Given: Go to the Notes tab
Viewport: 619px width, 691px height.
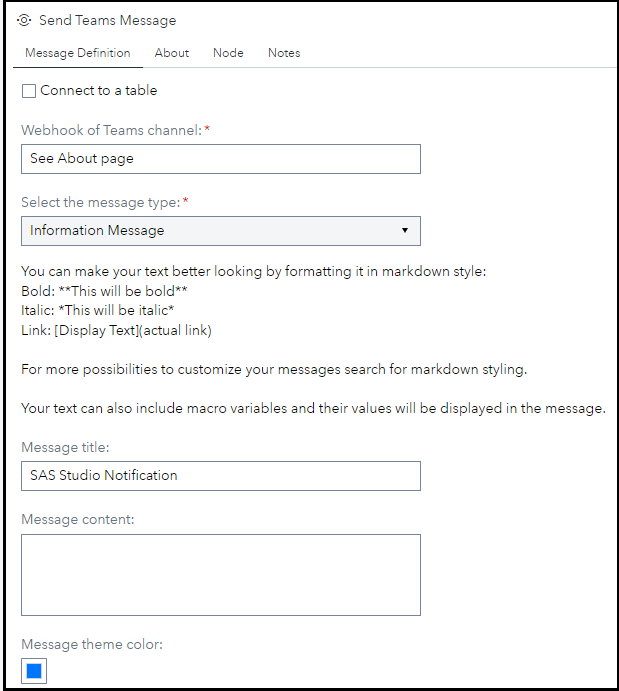Looking at the screenshot, I should click(x=284, y=53).
